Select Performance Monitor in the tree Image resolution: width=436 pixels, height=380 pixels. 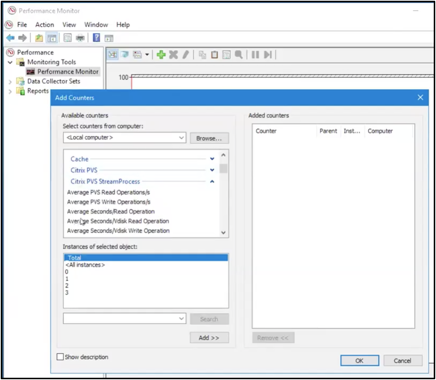pos(68,72)
